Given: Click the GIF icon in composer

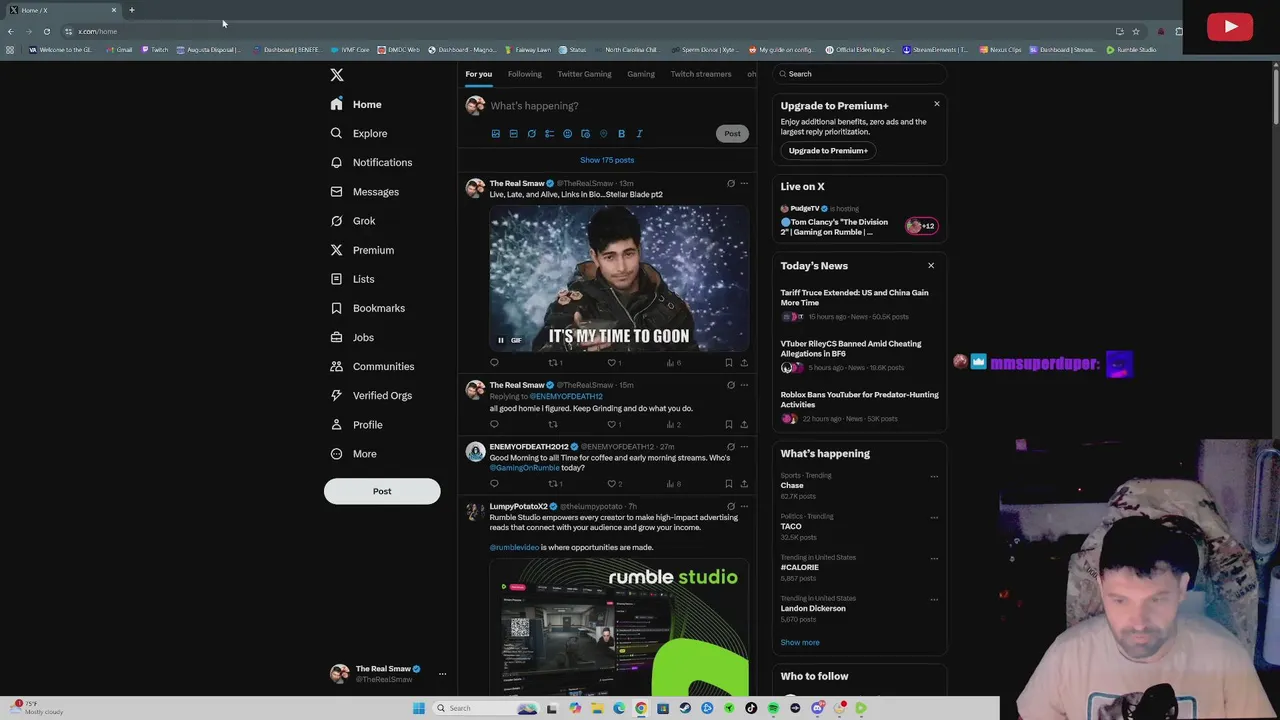Looking at the screenshot, I should (x=514, y=134).
